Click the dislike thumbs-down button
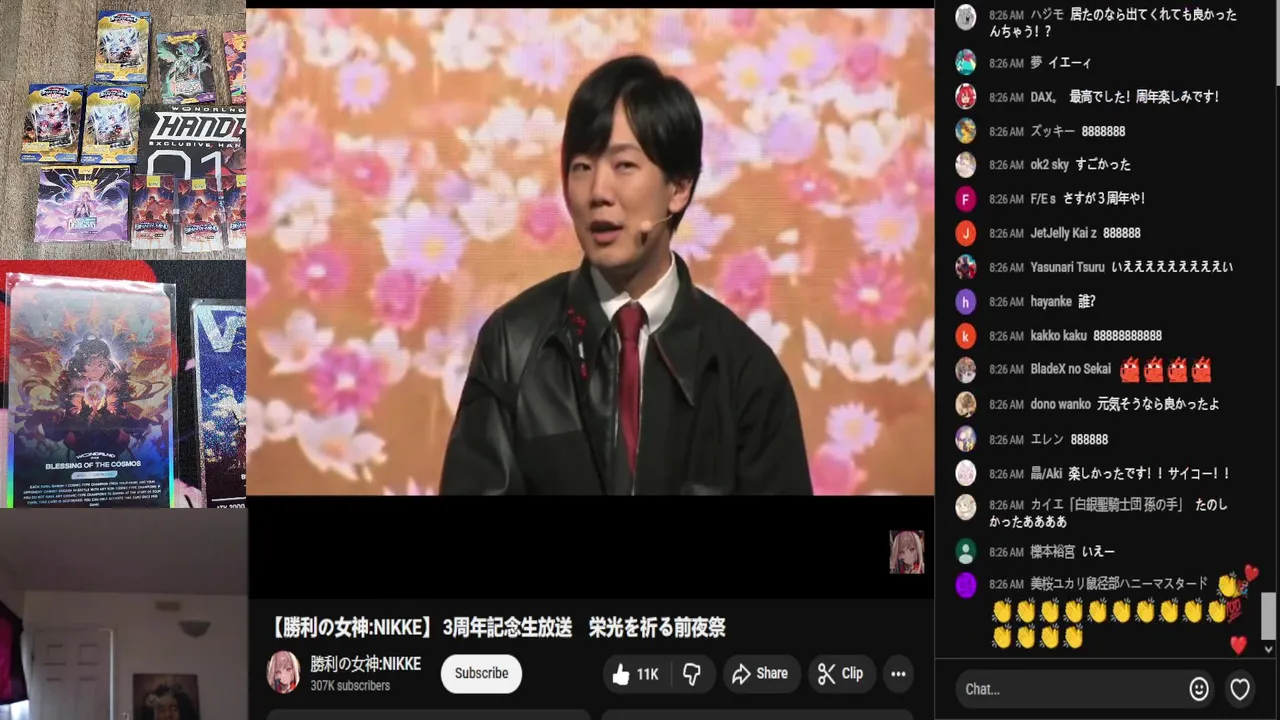The height and width of the screenshot is (720, 1280). coord(691,674)
